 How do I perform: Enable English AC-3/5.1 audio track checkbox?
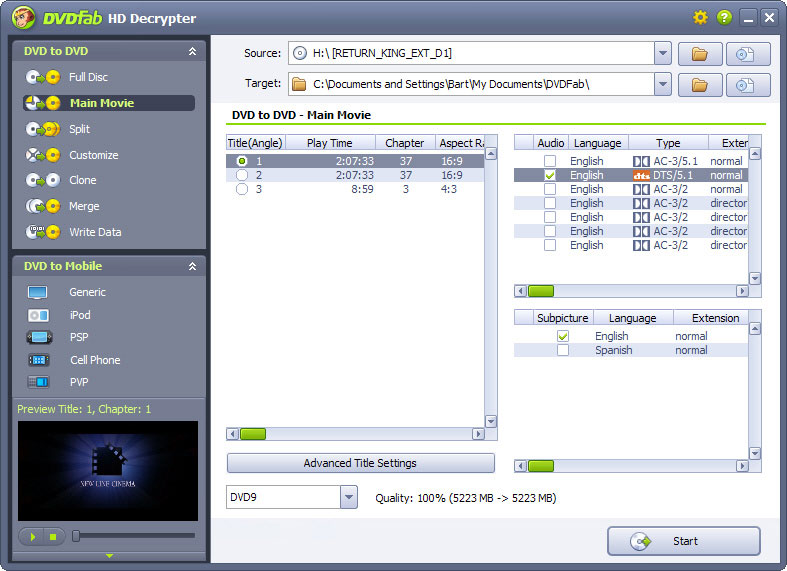(550, 161)
